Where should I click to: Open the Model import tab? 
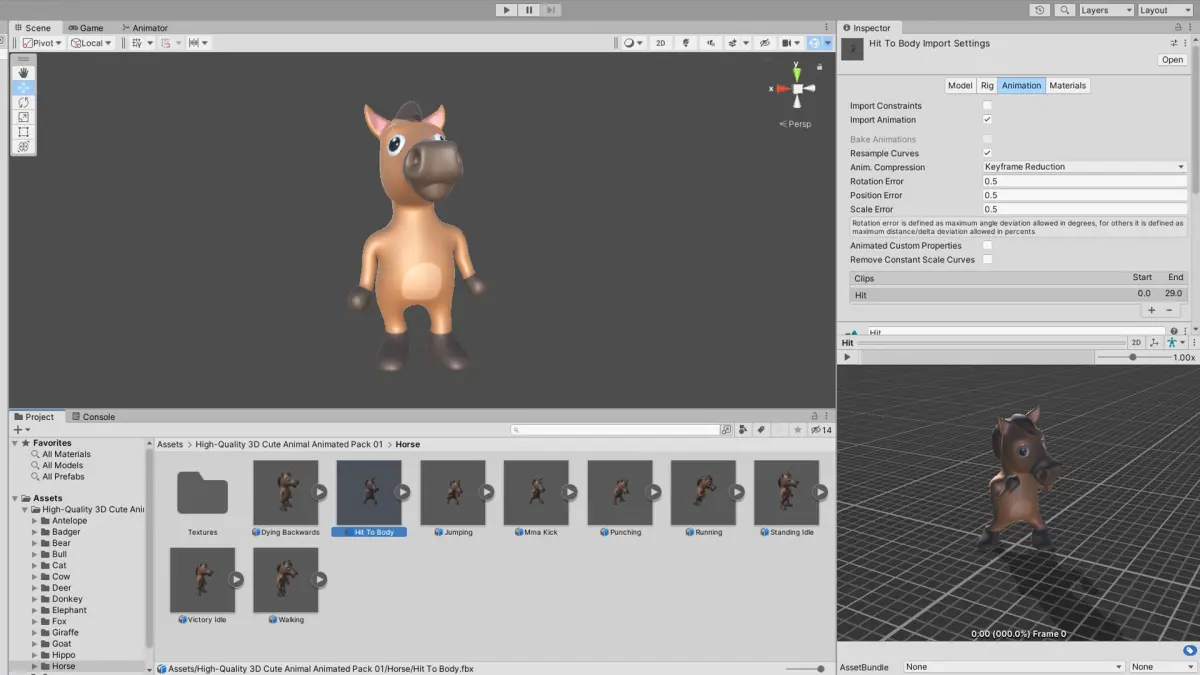point(960,85)
